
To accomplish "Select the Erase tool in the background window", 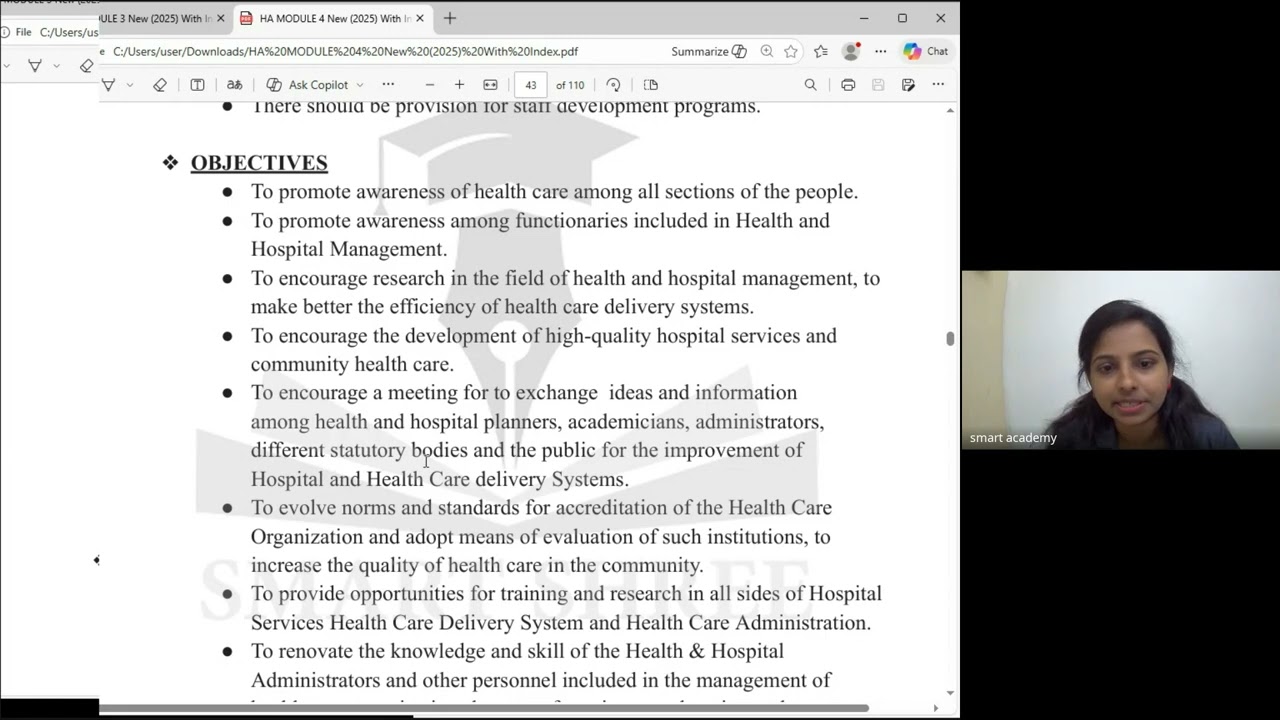I will click(87, 66).
